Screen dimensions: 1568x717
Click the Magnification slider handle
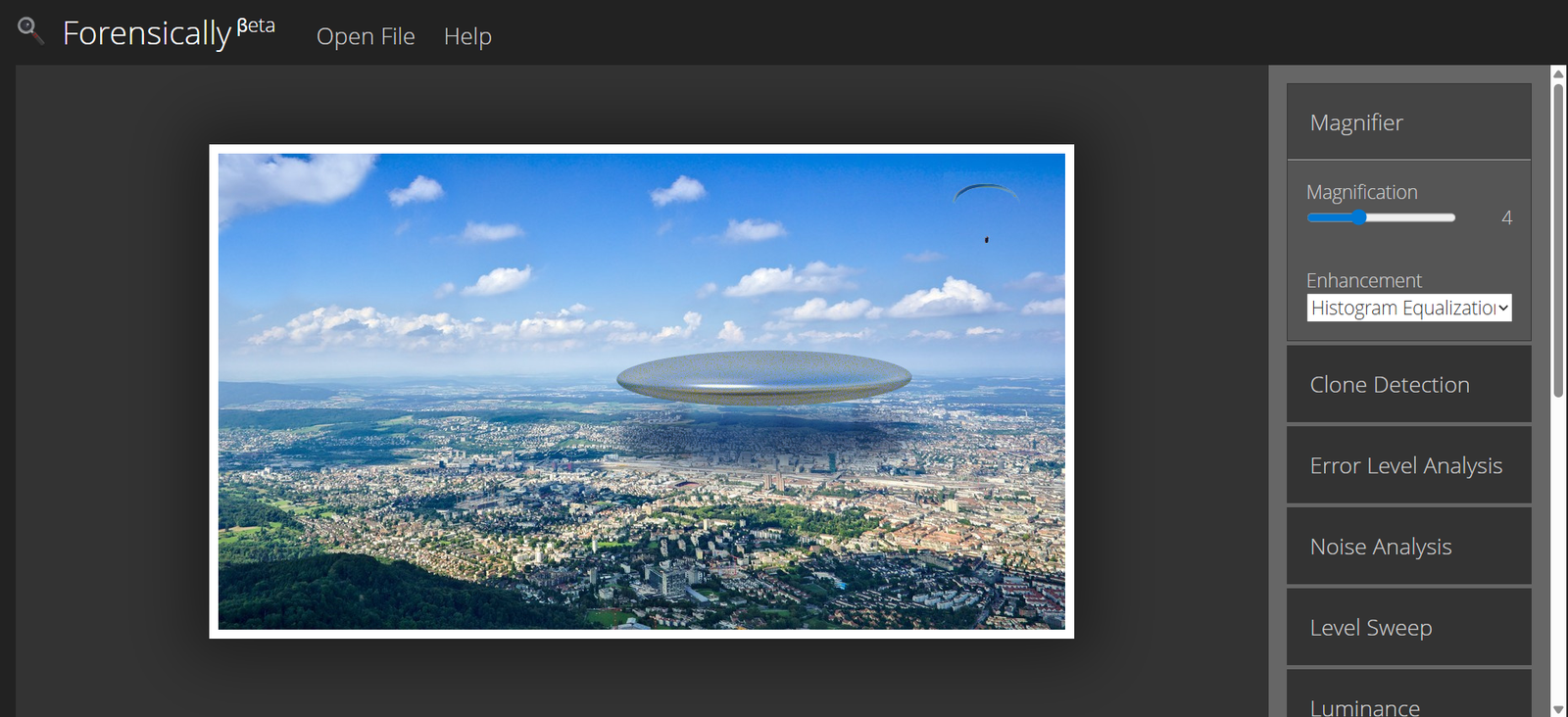tap(1359, 217)
